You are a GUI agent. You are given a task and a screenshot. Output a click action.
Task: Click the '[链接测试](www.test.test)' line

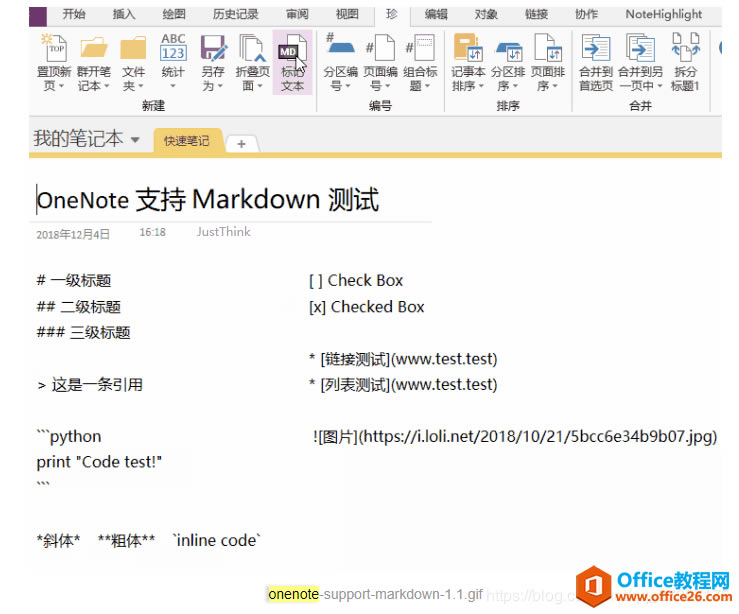409,359
